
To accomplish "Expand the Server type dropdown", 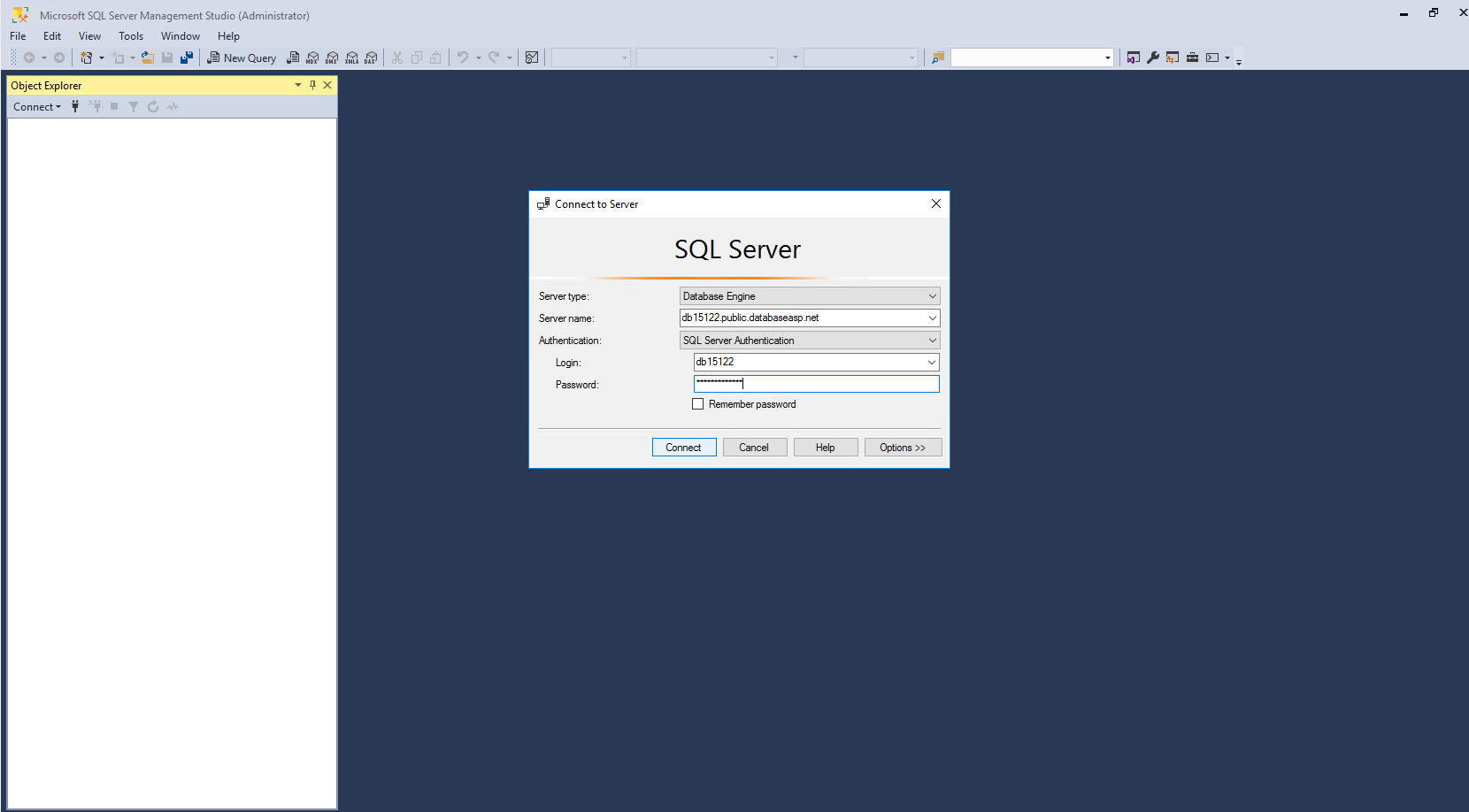I will [932, 296].
